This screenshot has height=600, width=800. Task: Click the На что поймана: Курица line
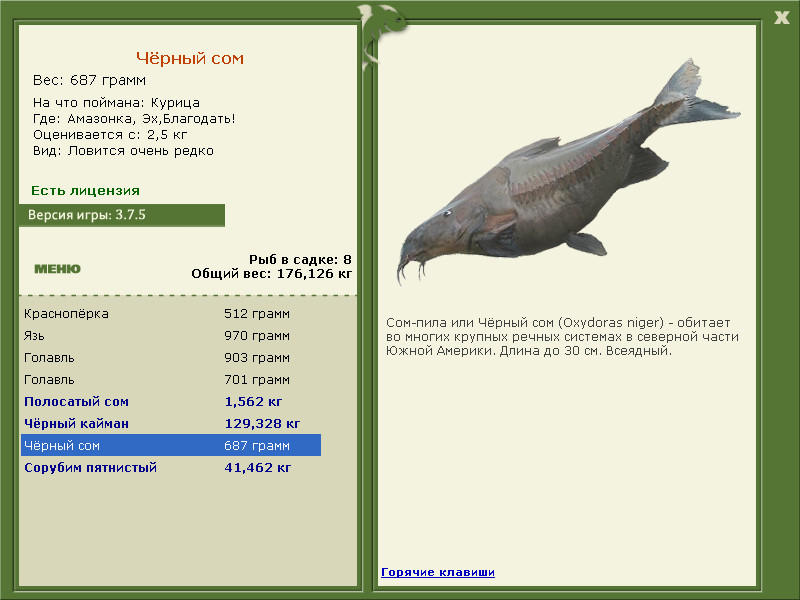(116, 103)
